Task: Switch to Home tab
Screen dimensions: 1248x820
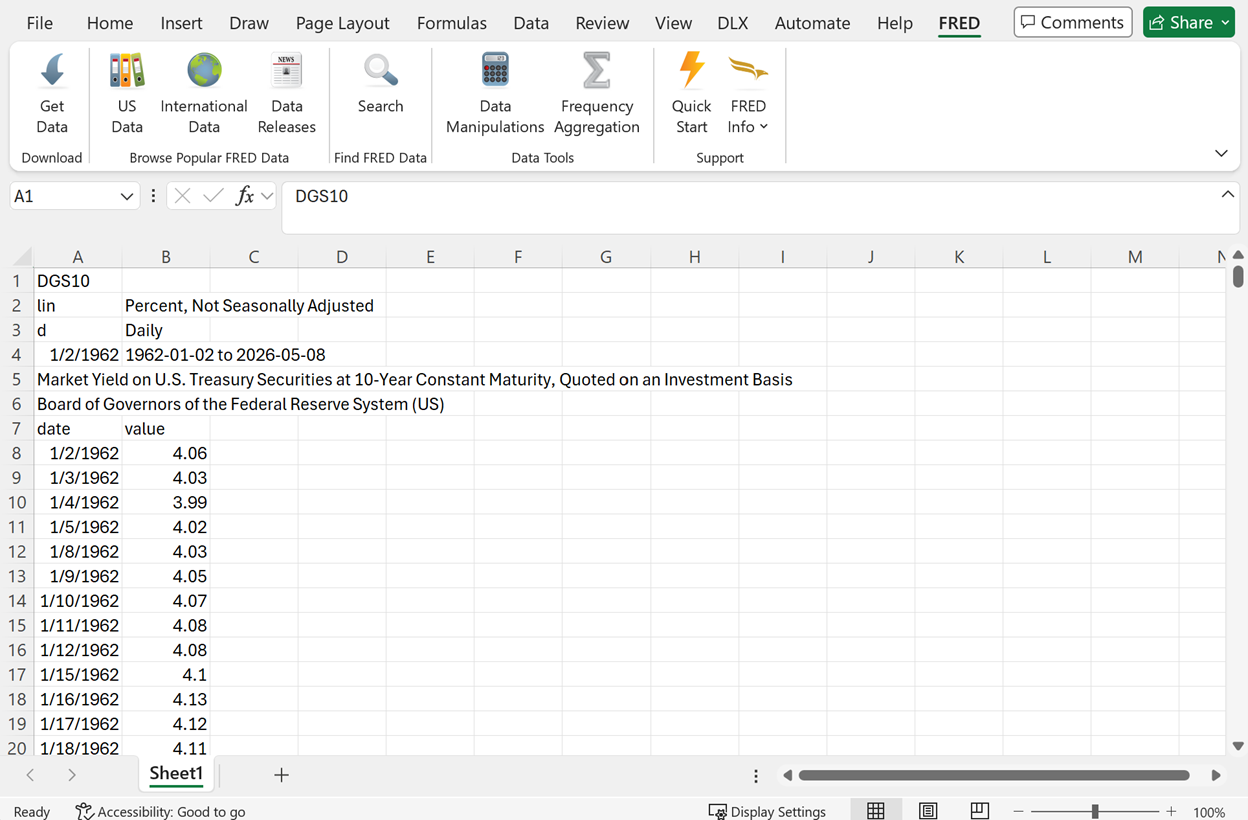Action: pos(110,23)
